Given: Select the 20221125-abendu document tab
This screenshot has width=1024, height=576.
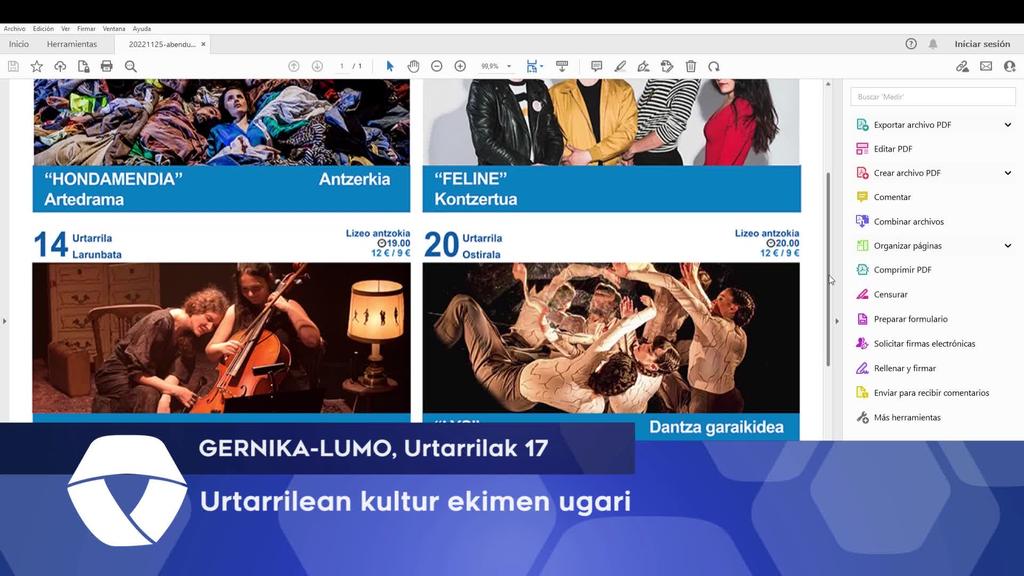Looking at the screenshot, I should pyautogui.click(x=162, y=44).
